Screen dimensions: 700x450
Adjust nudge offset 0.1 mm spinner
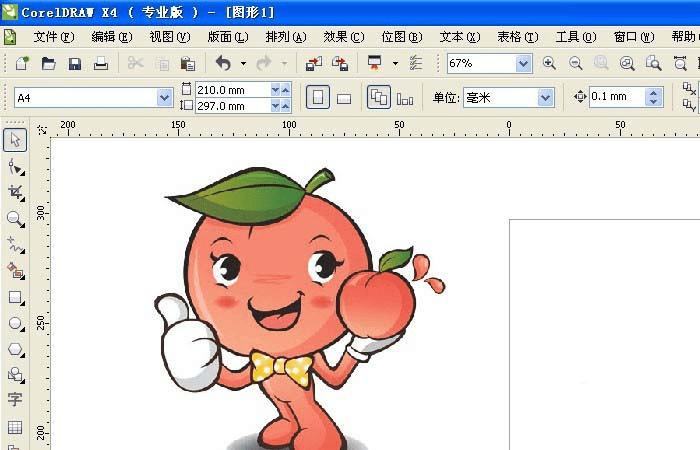click(654, 97)
